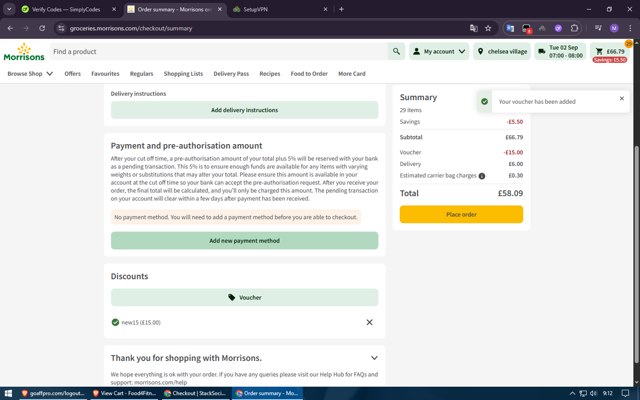Viewport: 640px width, 400px height.
Task: Change the chelsea village delivery location
Action: pyautogui.click(x=502, y=51)
